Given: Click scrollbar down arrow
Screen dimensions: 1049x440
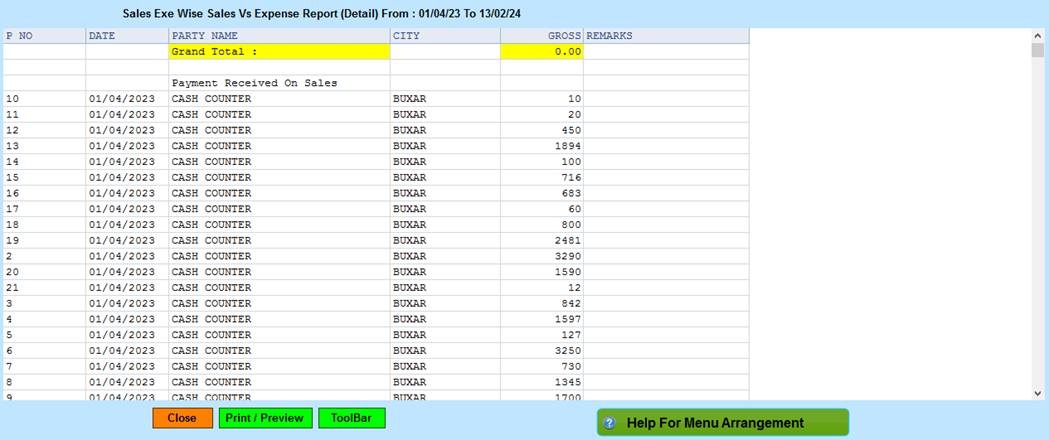Looking at the screenshot, I should tap(1037, 393).
